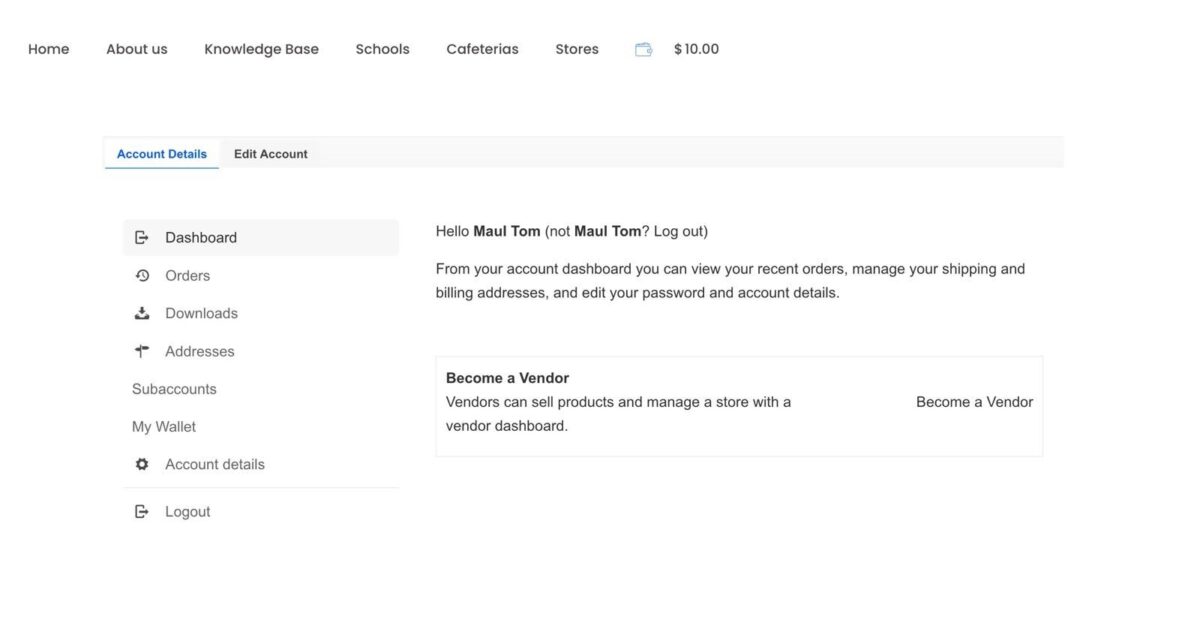Viewport: 1200px width, 620px height.
Task: Select the Account Details tab
Action: (162, 154)
